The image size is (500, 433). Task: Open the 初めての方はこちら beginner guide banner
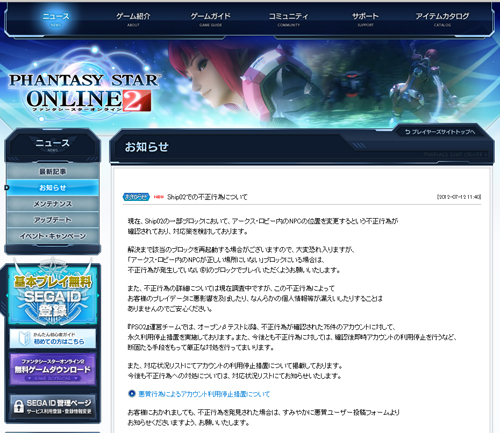[53, 338]
